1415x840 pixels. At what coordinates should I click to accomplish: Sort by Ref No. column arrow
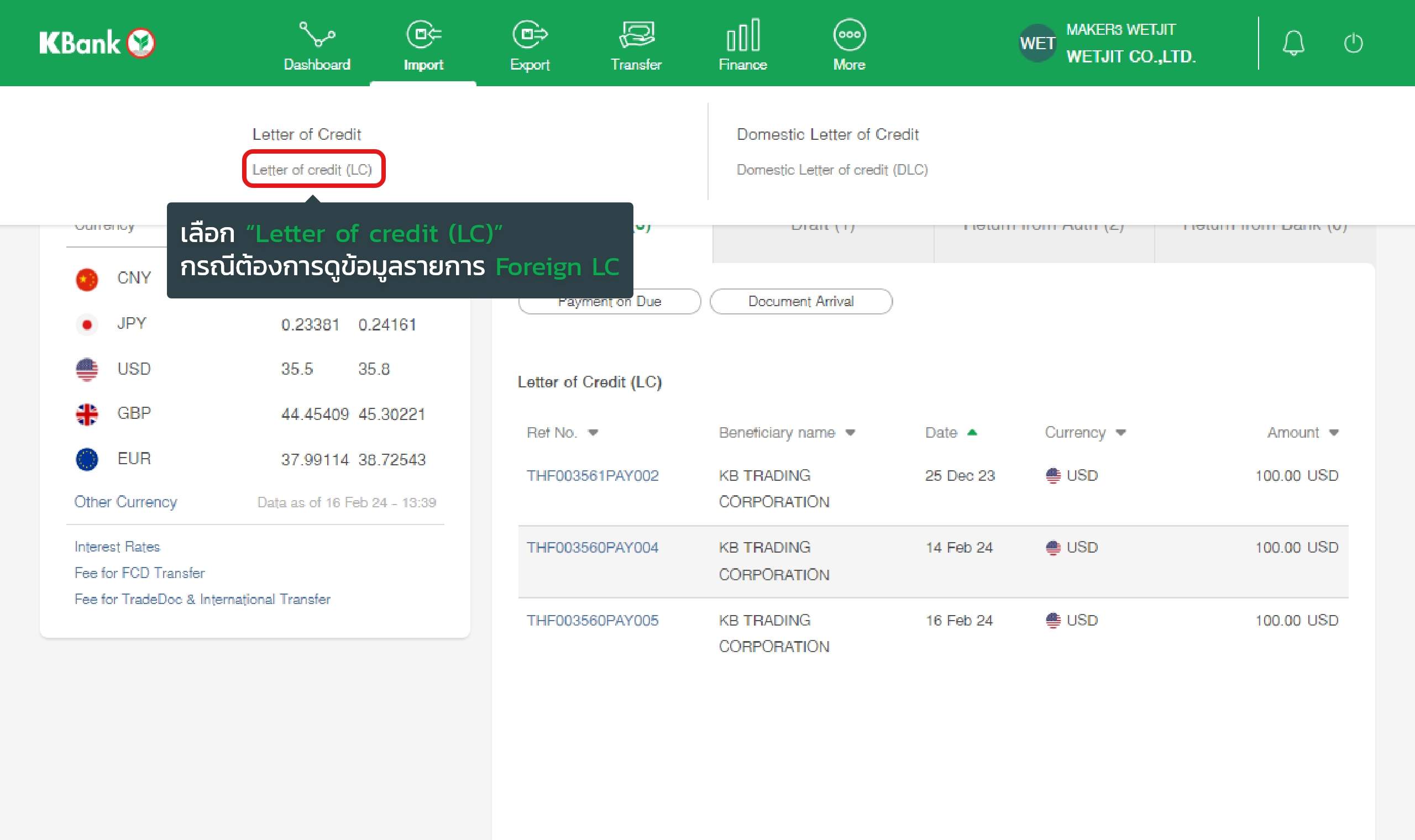[593, 433]
